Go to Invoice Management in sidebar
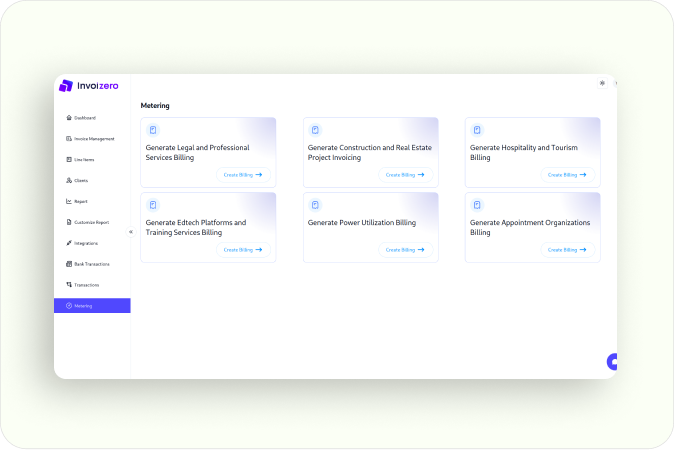Image resolution: width=674 pixels, height=450 pixels. 90,139
